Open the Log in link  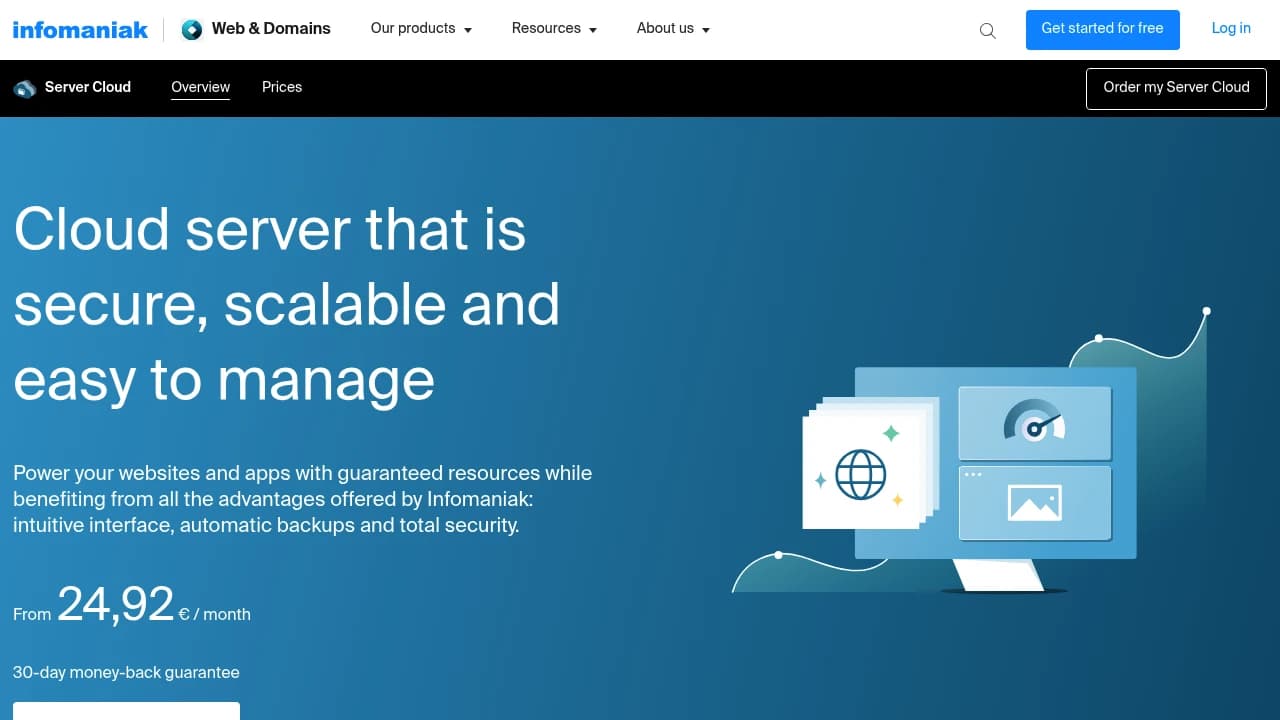pyautogui.click(x=1231, y=29)
